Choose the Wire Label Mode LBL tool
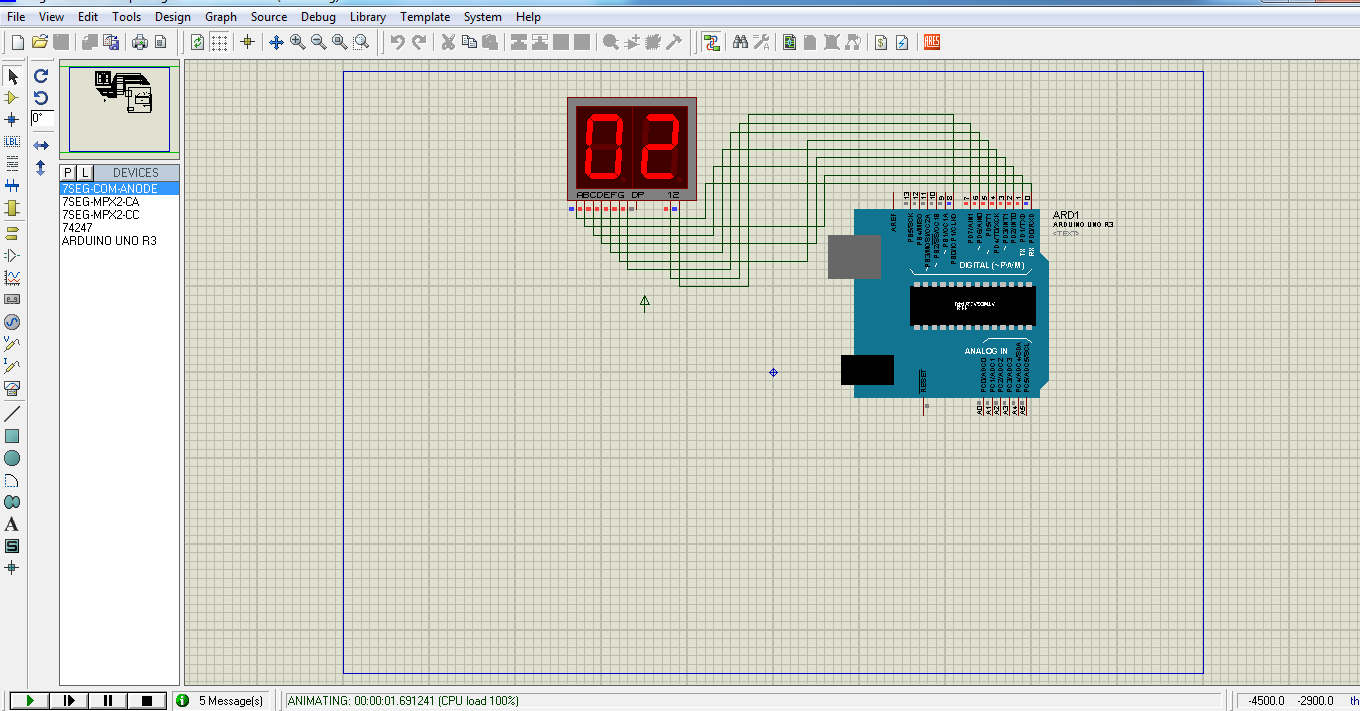 [x=12, y=142]
